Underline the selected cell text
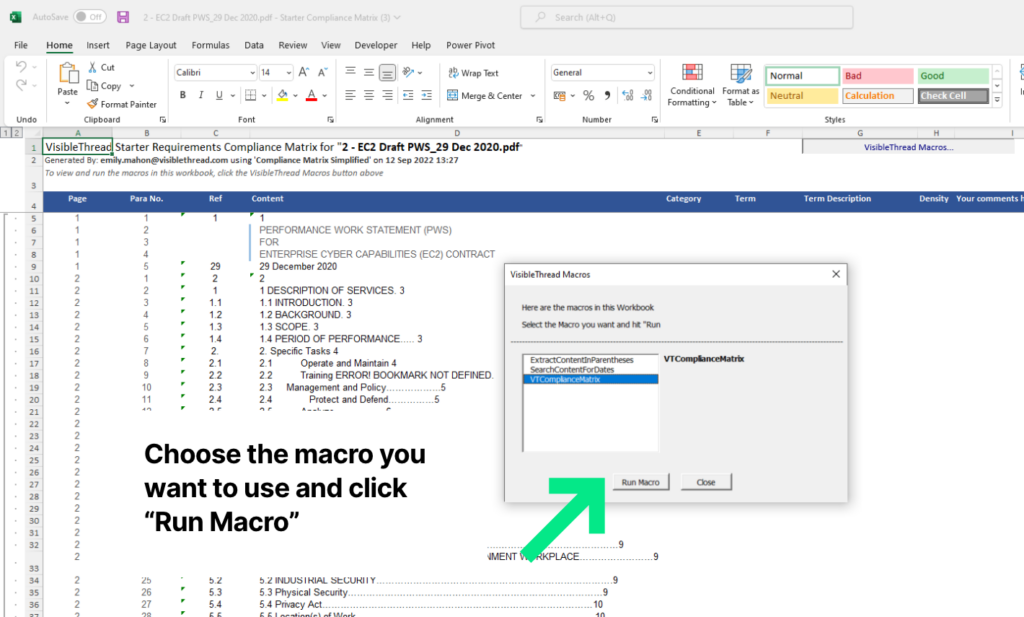This screenshot has width=1024, height=617. coord(219,95)
